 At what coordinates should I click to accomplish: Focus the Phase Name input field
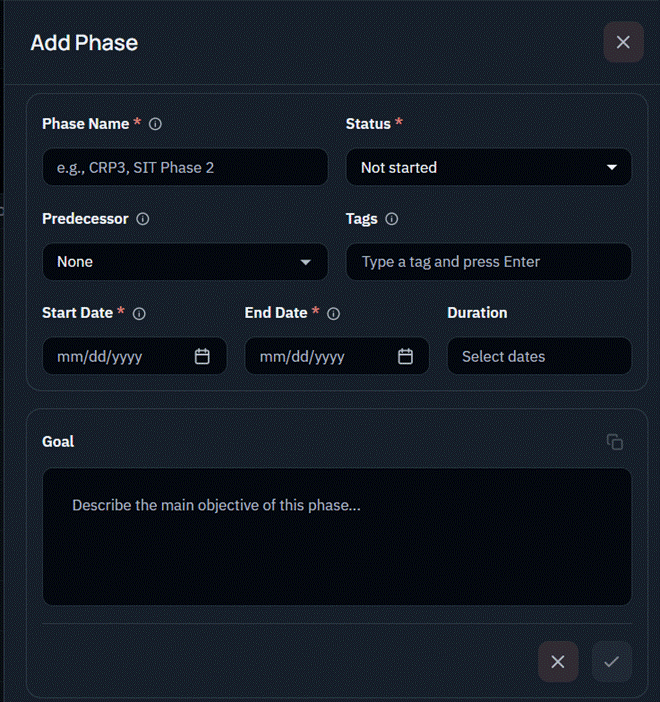click(x=185, y=167)
